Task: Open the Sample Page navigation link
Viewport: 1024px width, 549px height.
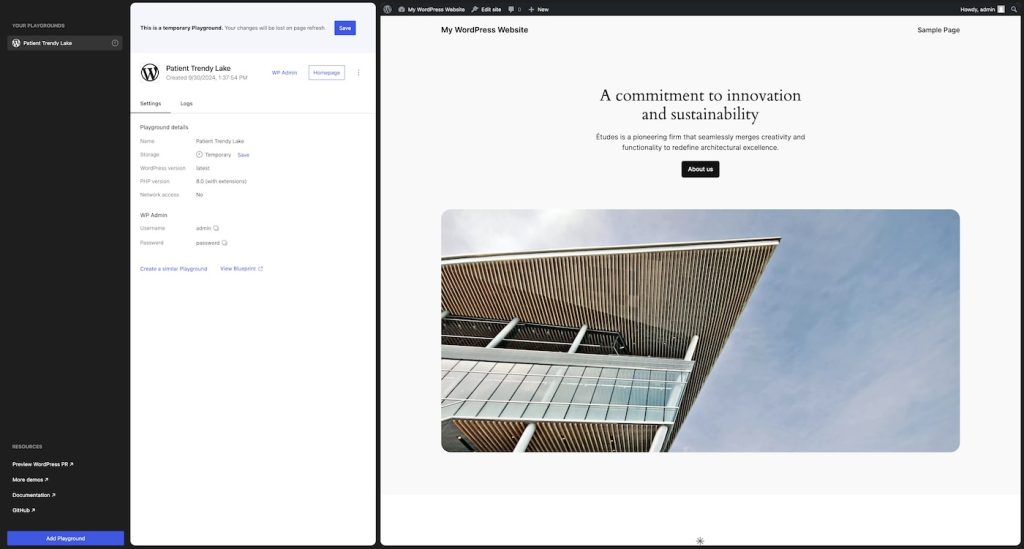Action: [938, 30]
